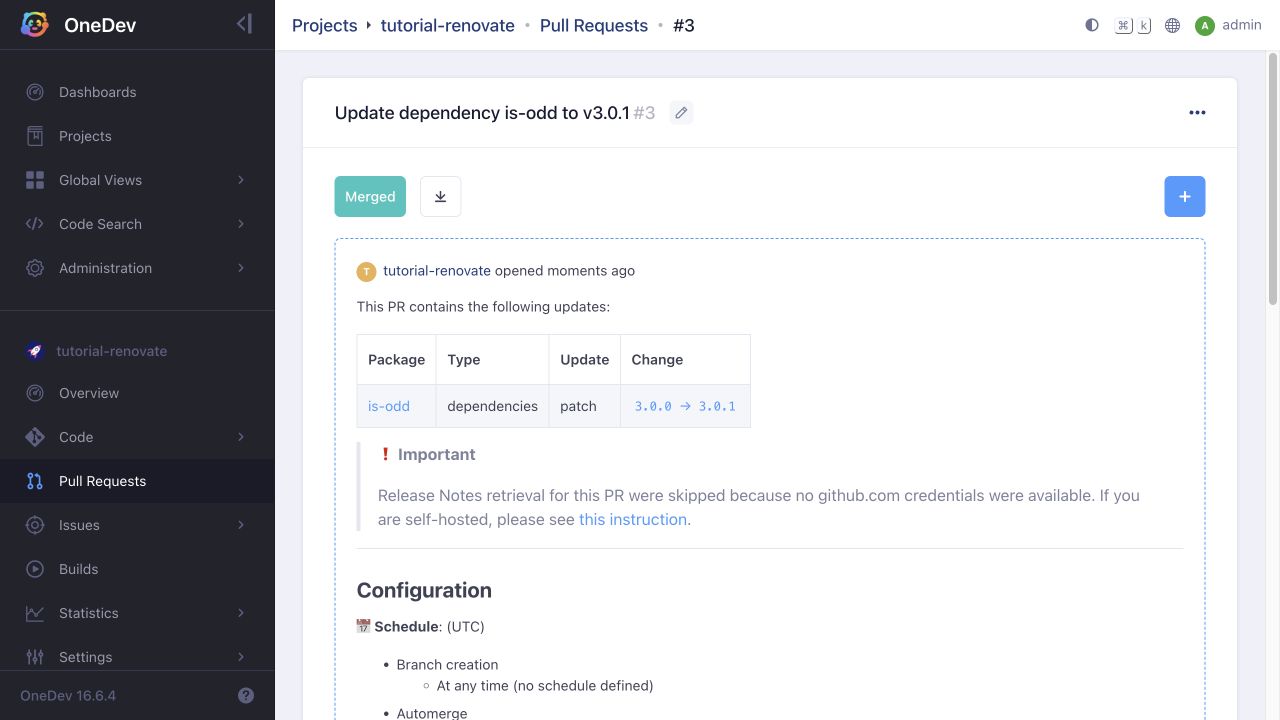Click the 'dependencies' table cell

[x=492, y=406]
